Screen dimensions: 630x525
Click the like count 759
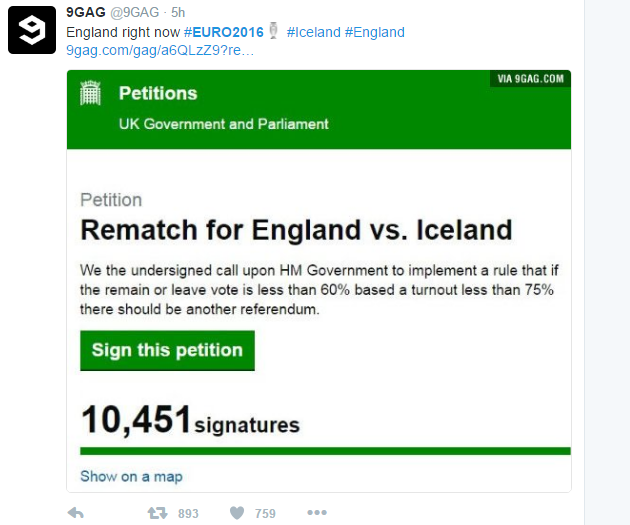265,514
